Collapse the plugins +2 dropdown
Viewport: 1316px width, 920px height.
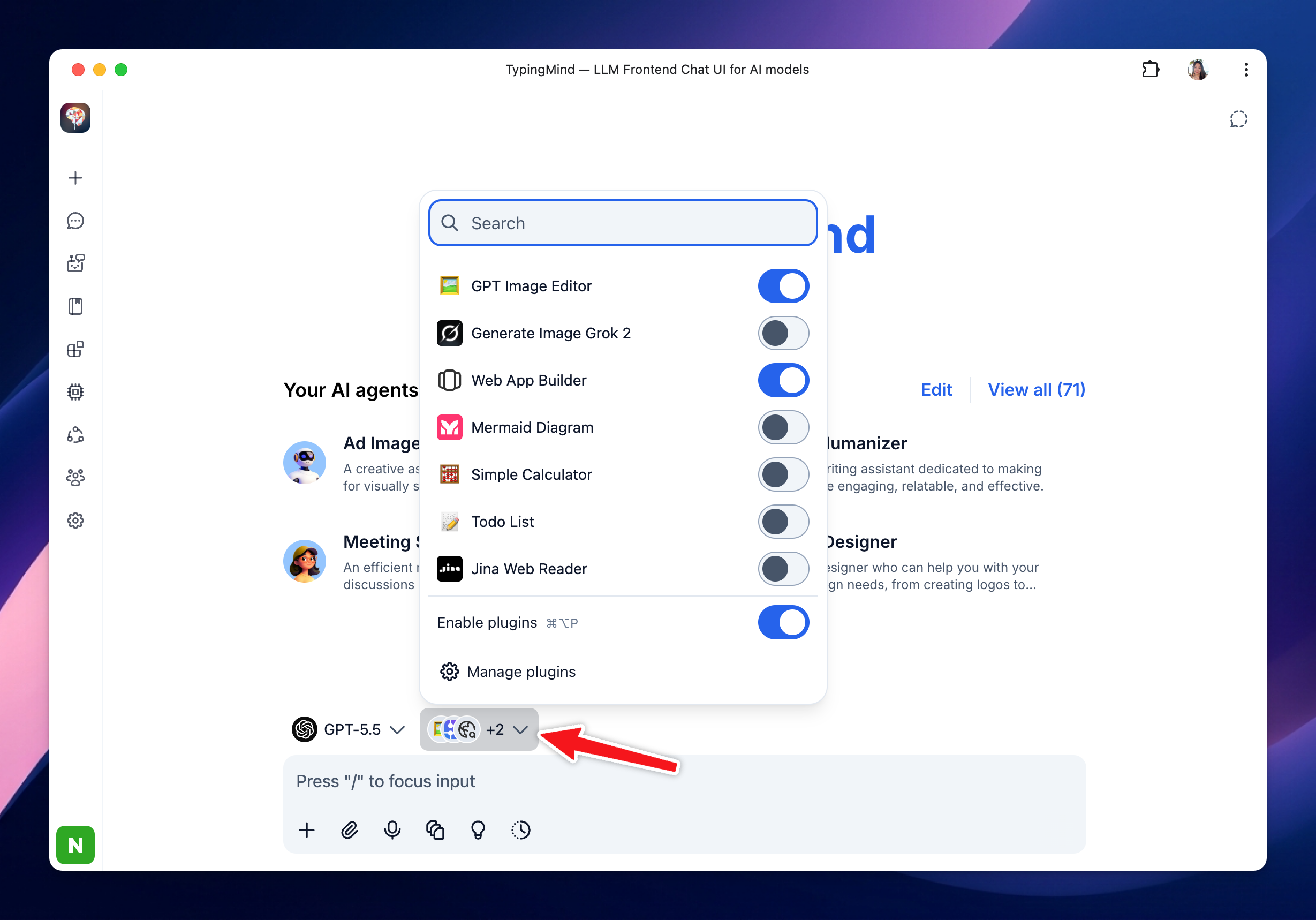479,730
